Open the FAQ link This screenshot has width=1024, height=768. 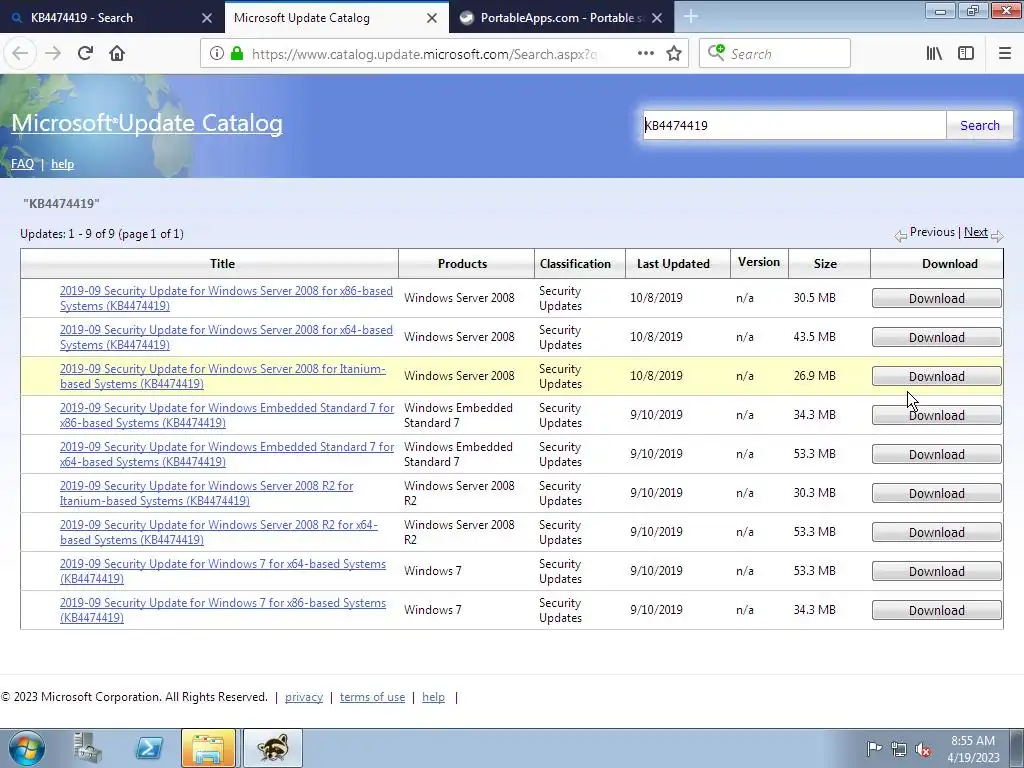tap(22, 164)
